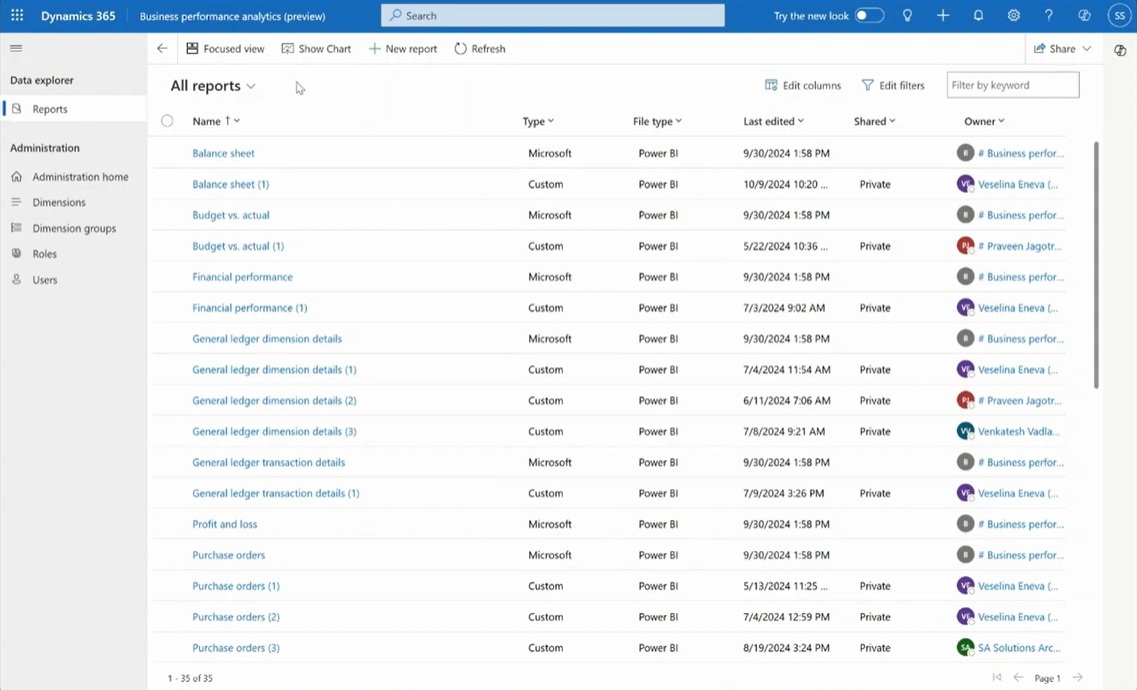Go to the first page icon
This screenshot has height=690, width=1137.
[x=997, y=677]
